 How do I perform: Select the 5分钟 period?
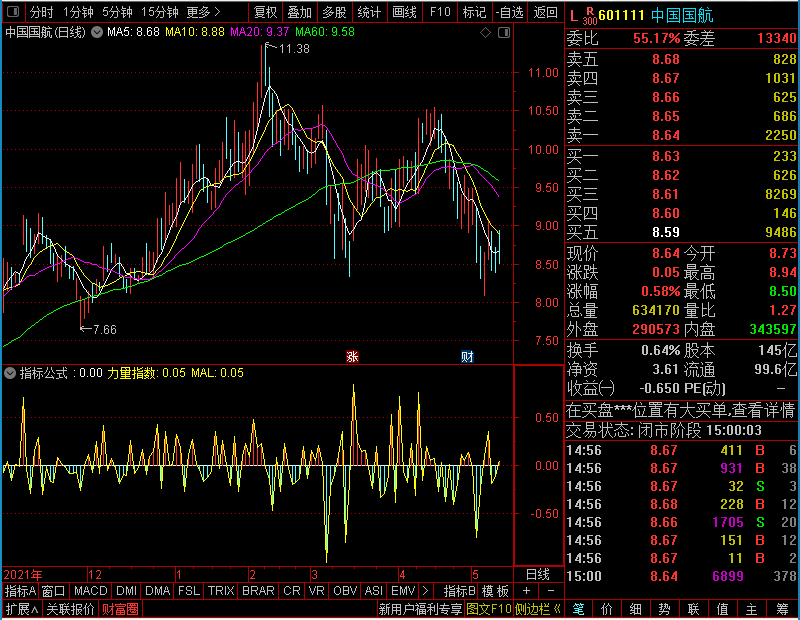tap(117, 12)
